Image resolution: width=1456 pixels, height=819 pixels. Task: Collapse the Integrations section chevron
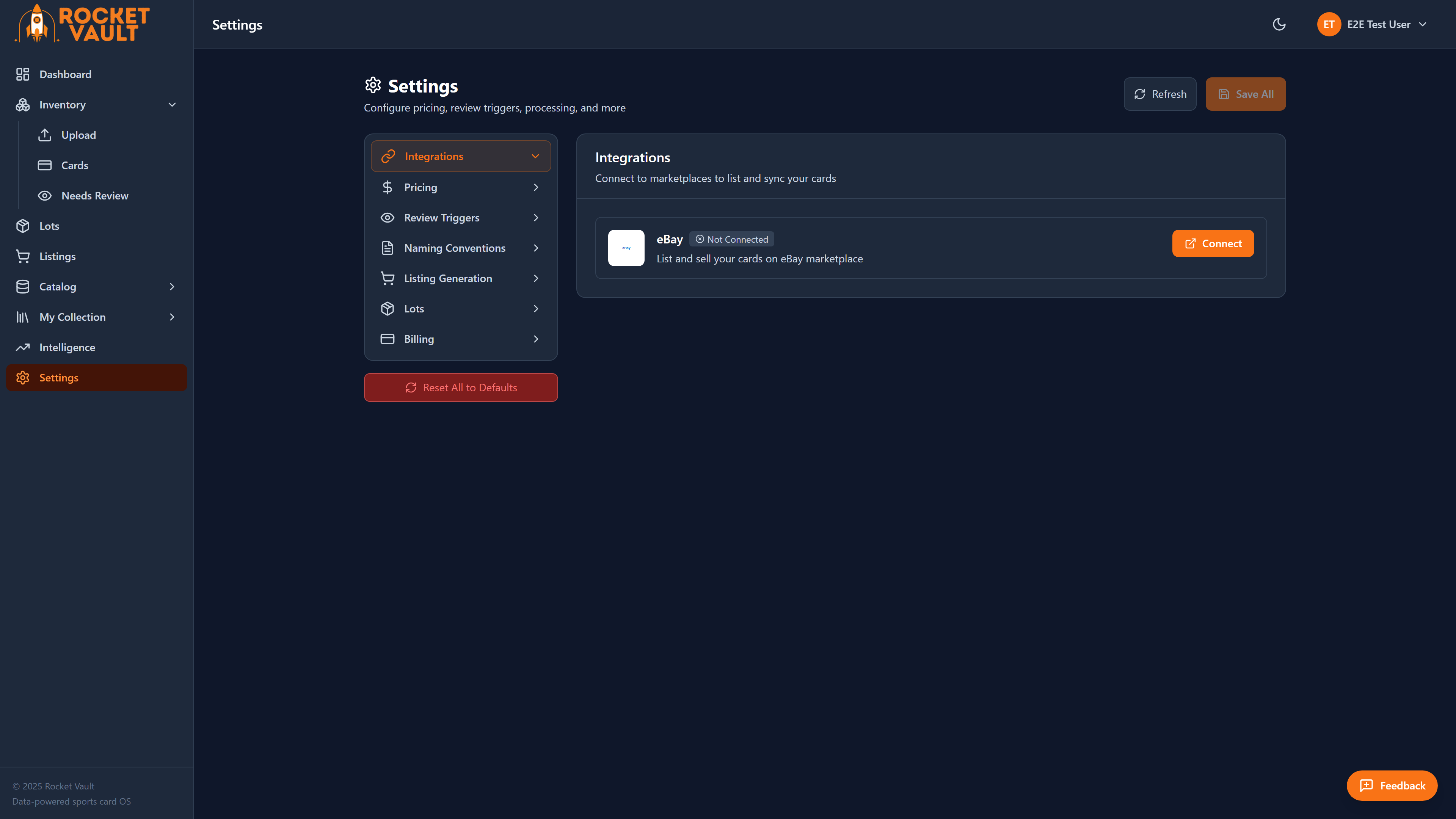tap(535, 156)
